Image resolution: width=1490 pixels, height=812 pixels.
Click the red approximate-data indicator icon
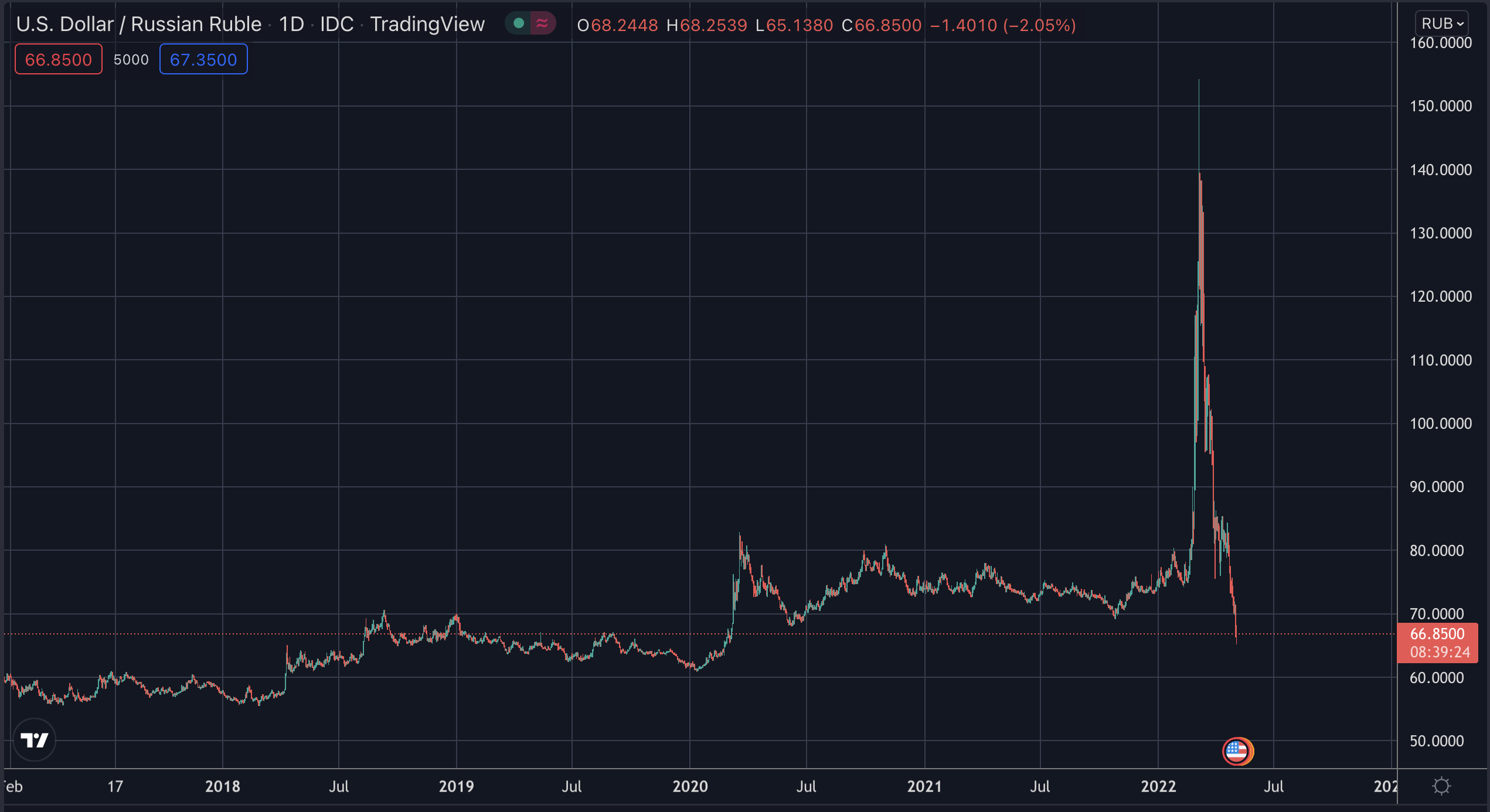[543, 23]
